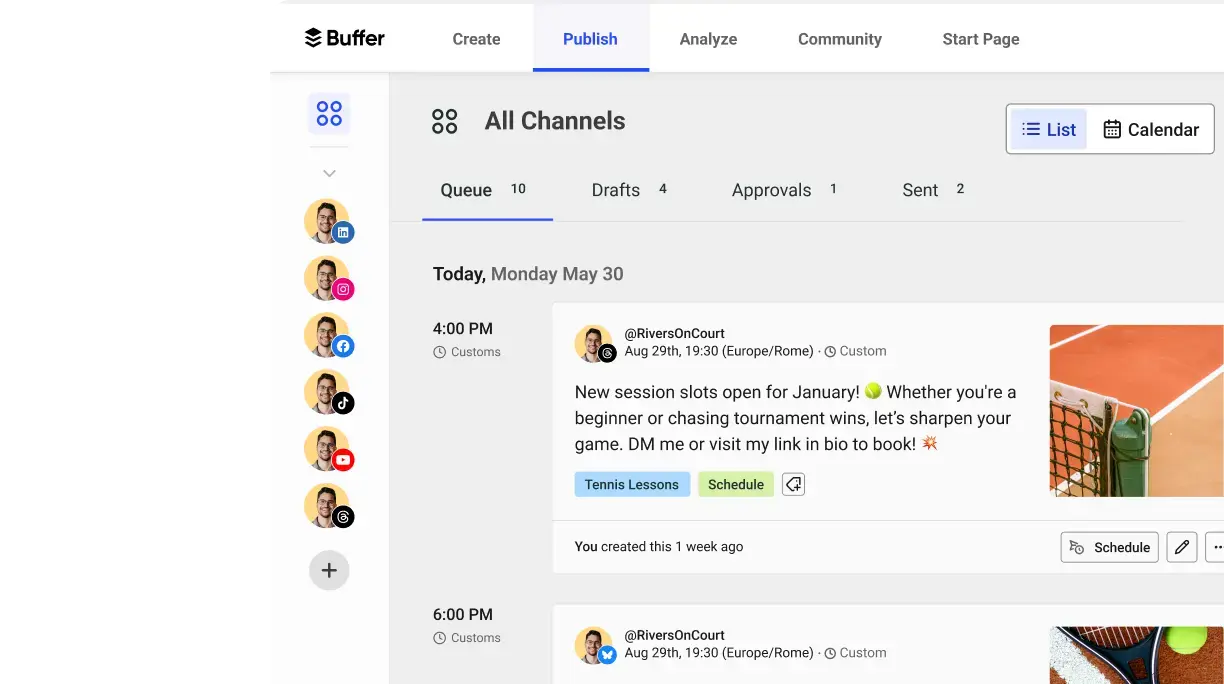The height and width of the screenshot is (684, 1224).
Task: Open the LinkedIn channel from the sidebar
Action: 327,220
